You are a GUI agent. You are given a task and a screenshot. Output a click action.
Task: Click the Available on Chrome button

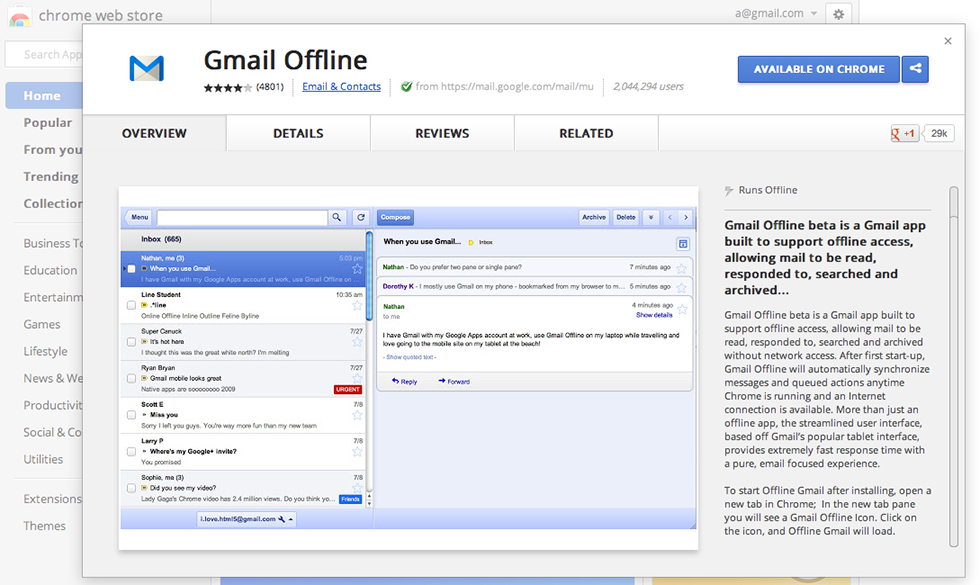(818, 69)
